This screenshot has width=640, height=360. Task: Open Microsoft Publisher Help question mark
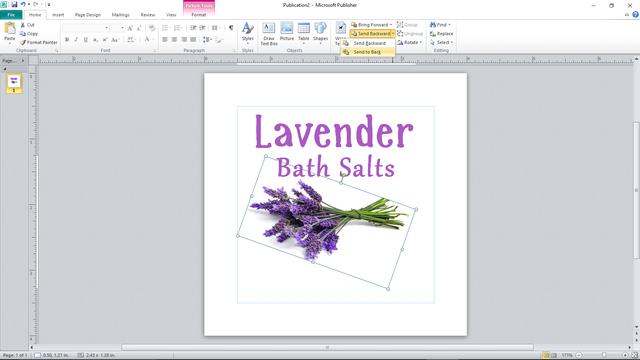pyautogui.click(x=636, y=14)
